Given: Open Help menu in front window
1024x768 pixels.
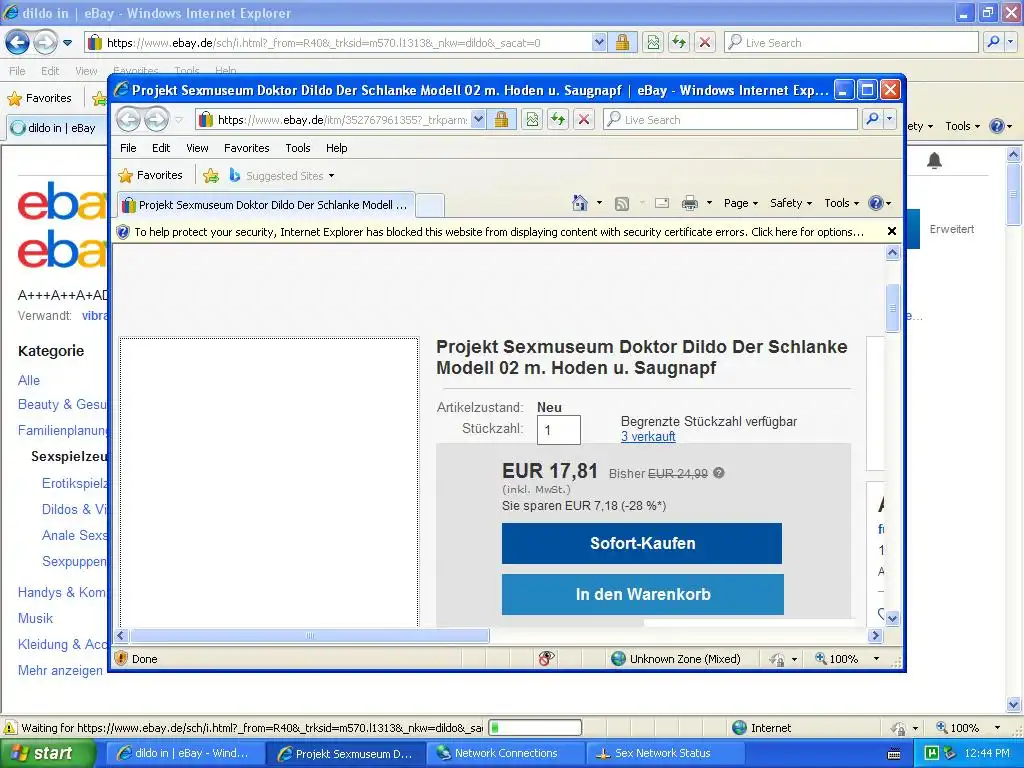Looking at the screenshot, I should pyautogui.click(x=336, y=148).
